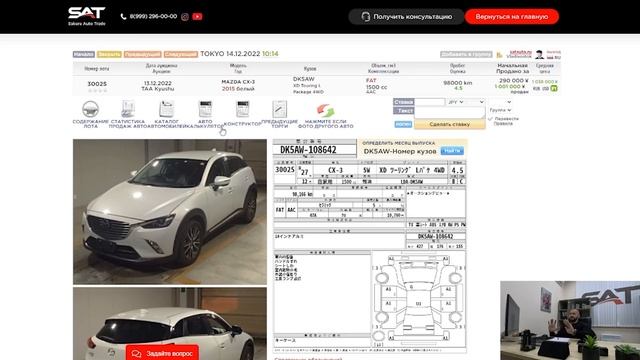Click the Сделать ставку button

point(449,124)
